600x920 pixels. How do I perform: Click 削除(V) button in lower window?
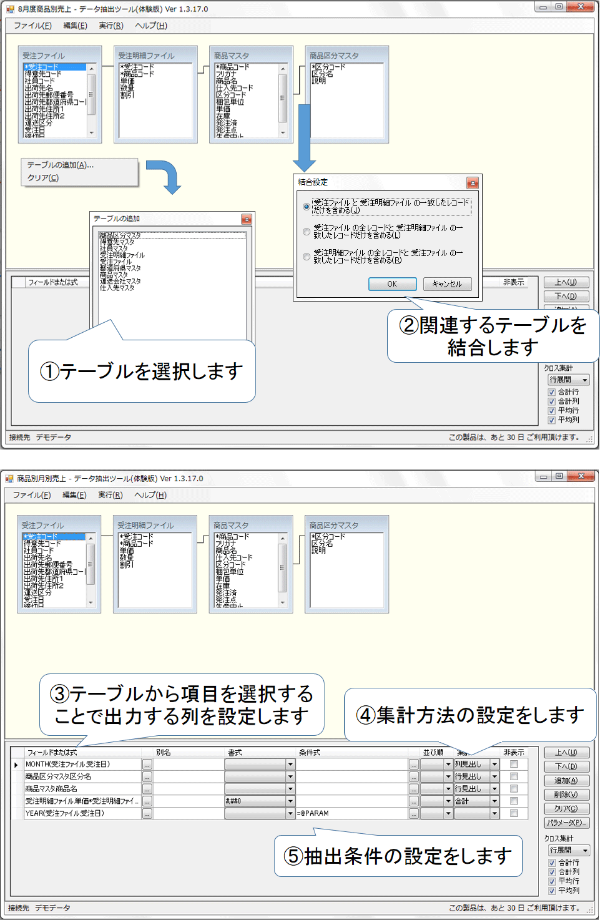tap(566, 795)
